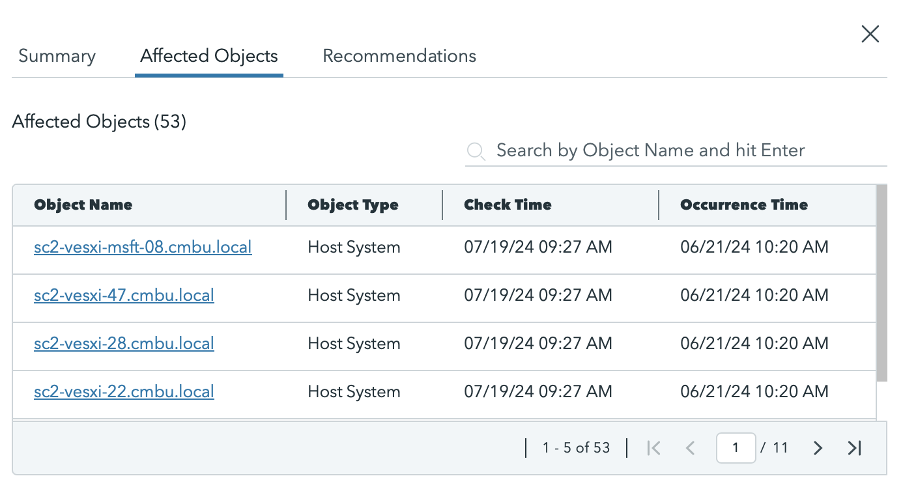Screen dimensions: 904x504
Task: Open the sc2-vesxi-msft-08.cmbu.local link
Action: pos(142,247)
